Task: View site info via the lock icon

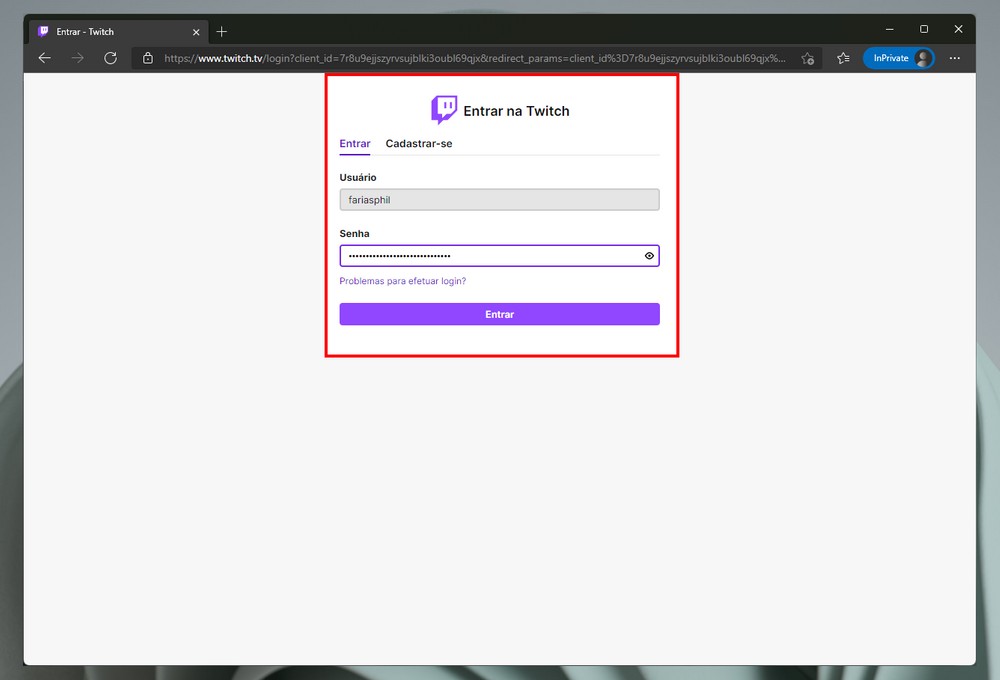Action: click(x=148, y=58)
